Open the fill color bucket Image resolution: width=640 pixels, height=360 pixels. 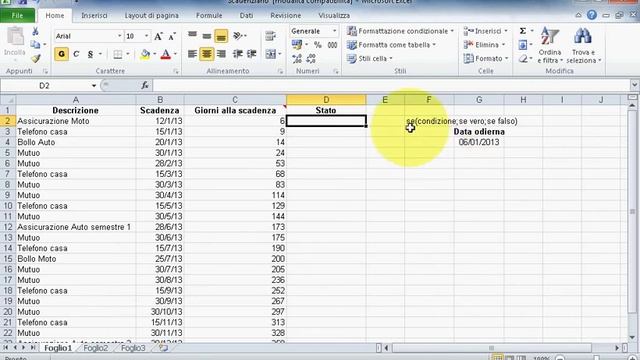click(x=145, y=54)
